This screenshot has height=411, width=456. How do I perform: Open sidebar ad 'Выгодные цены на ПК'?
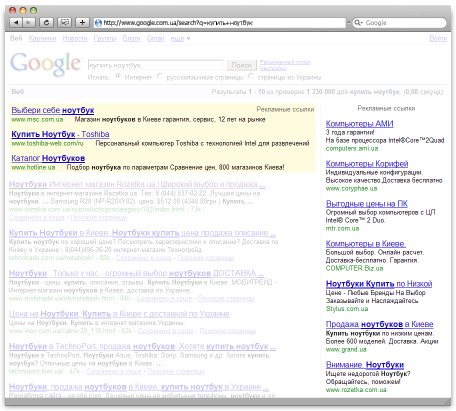click(367, 203)
